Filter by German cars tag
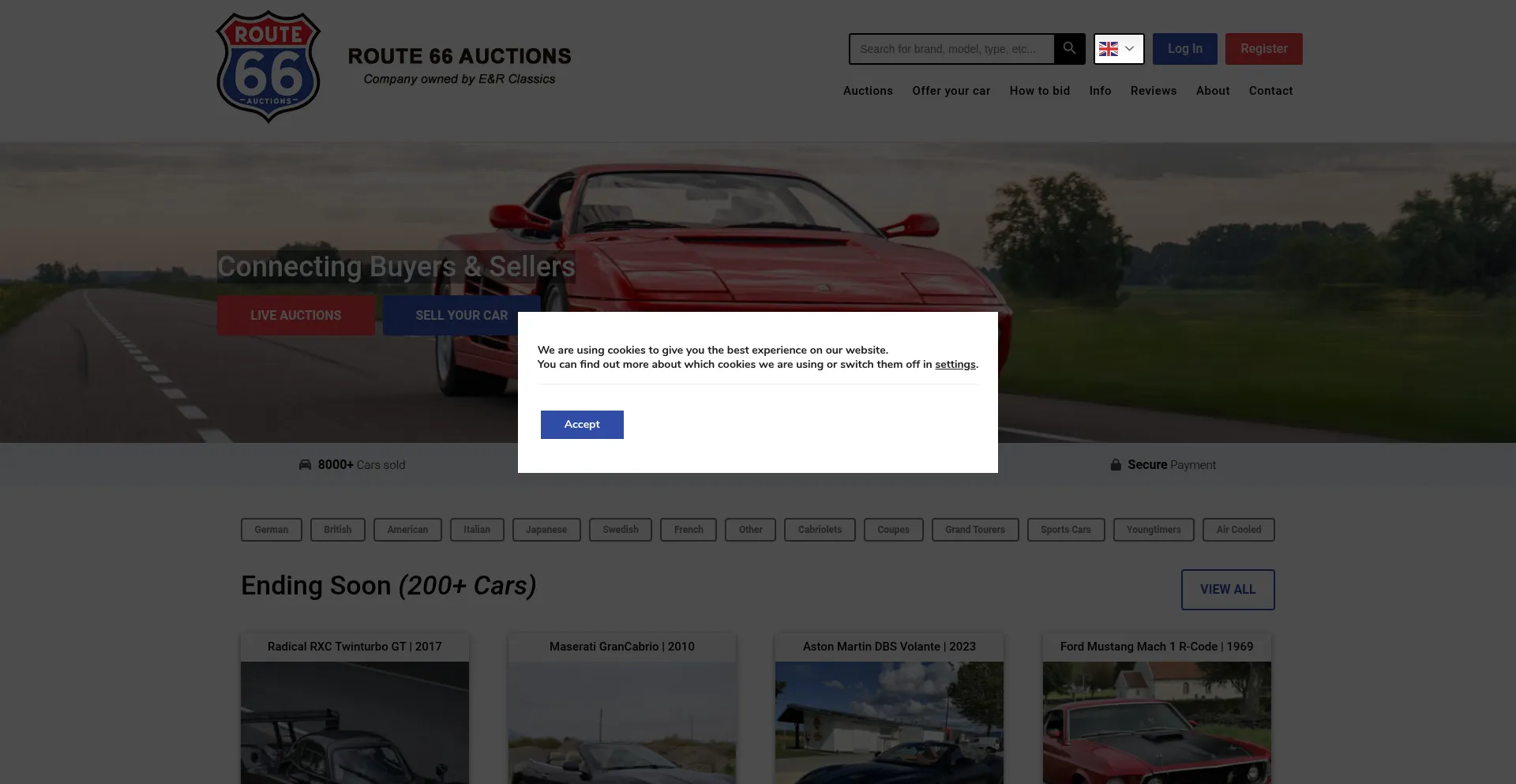 point(272,530)
